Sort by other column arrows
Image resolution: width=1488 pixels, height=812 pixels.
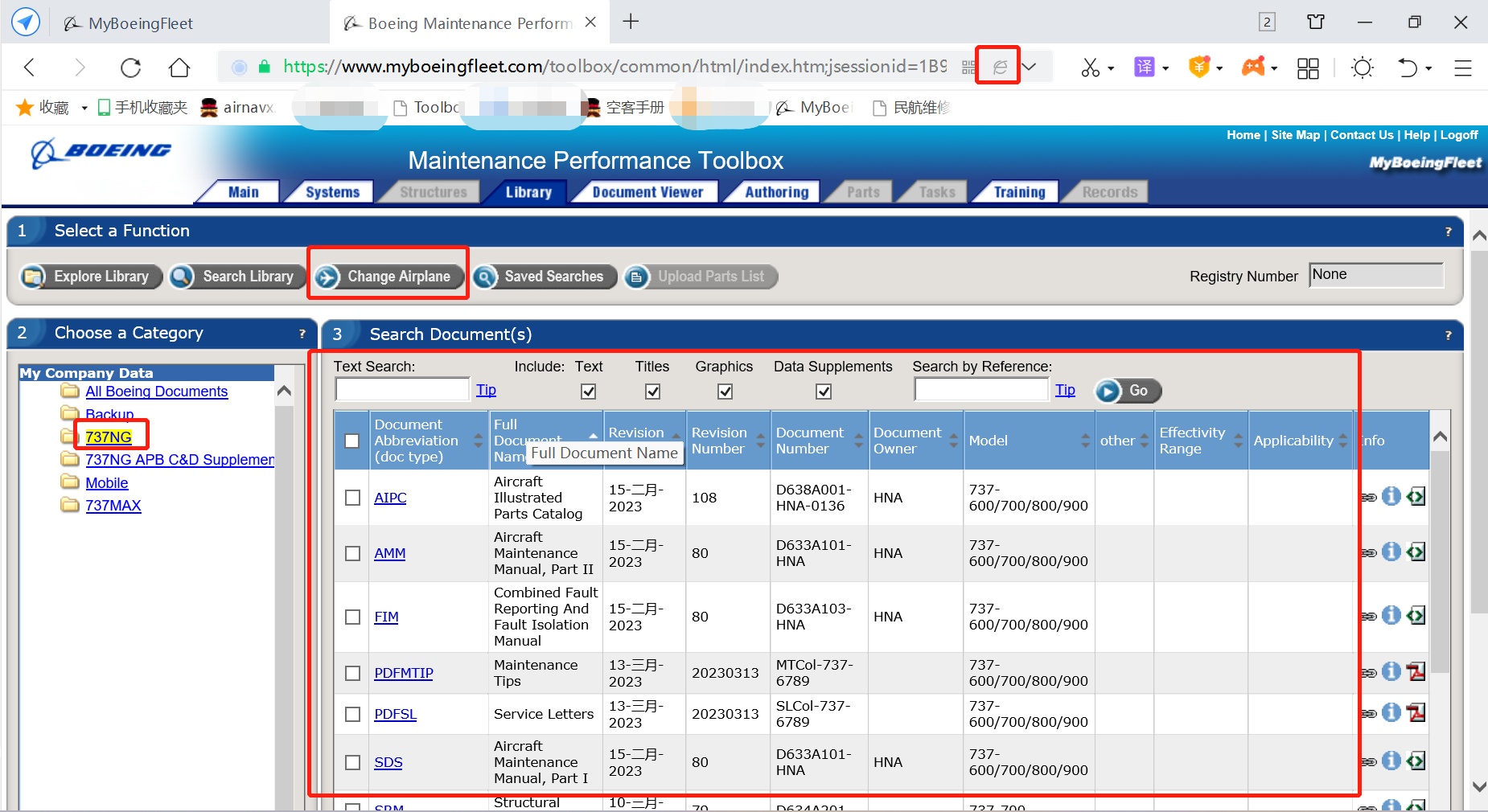[1145, 441]
